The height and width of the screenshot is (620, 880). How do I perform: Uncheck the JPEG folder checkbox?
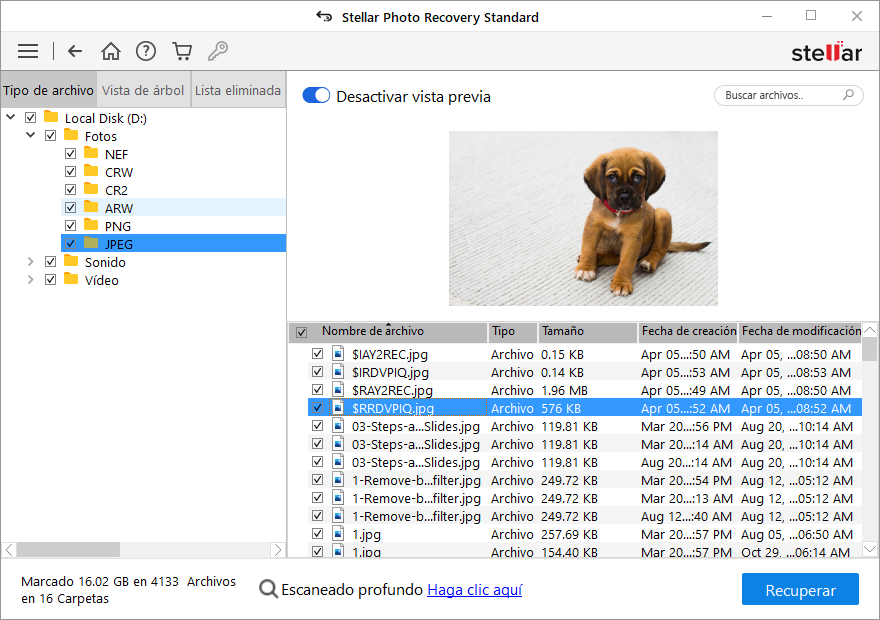pos(70,244)
